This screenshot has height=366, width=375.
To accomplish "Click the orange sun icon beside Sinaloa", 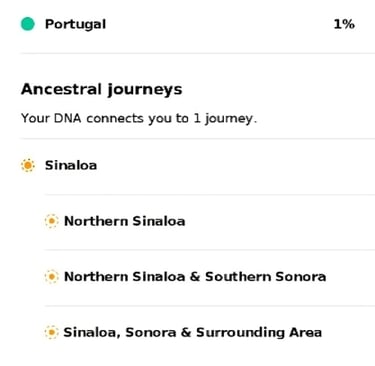I will pos(28,165).
